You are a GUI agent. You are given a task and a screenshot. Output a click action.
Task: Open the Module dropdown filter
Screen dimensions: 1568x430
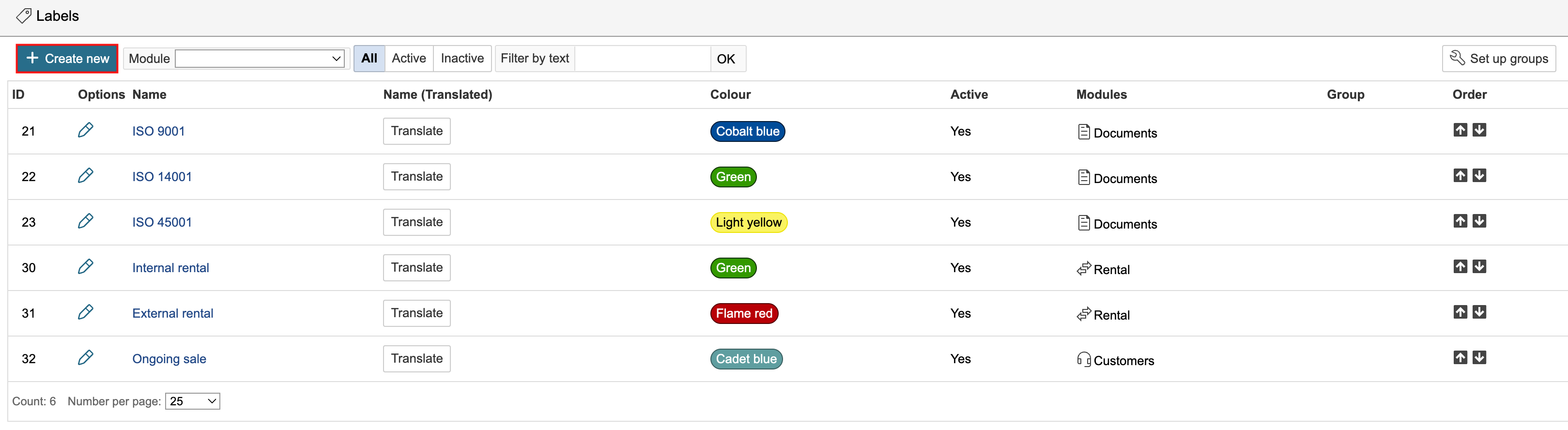[259, 59]
